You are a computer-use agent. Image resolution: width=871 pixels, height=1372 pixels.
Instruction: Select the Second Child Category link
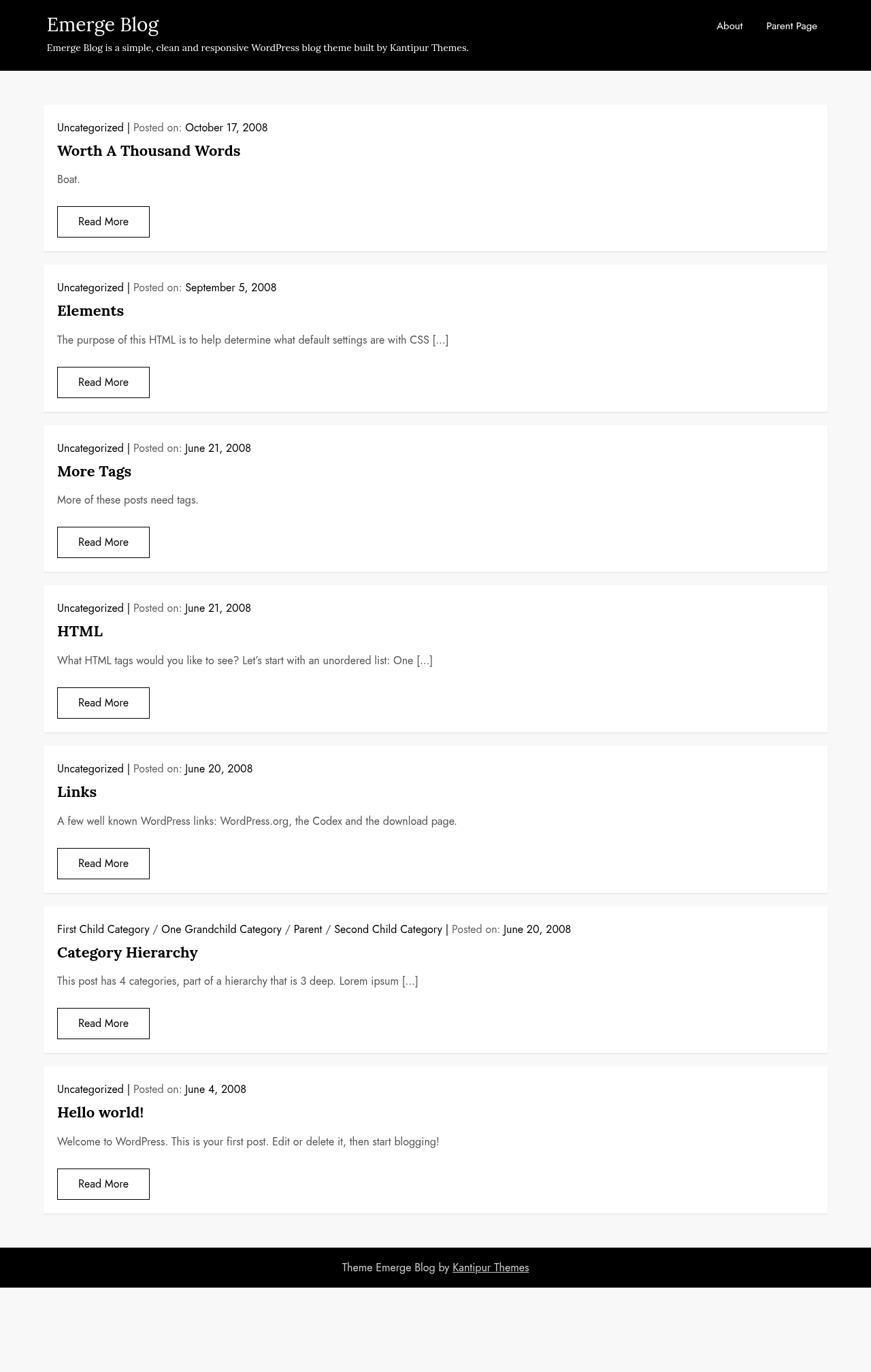388,929
